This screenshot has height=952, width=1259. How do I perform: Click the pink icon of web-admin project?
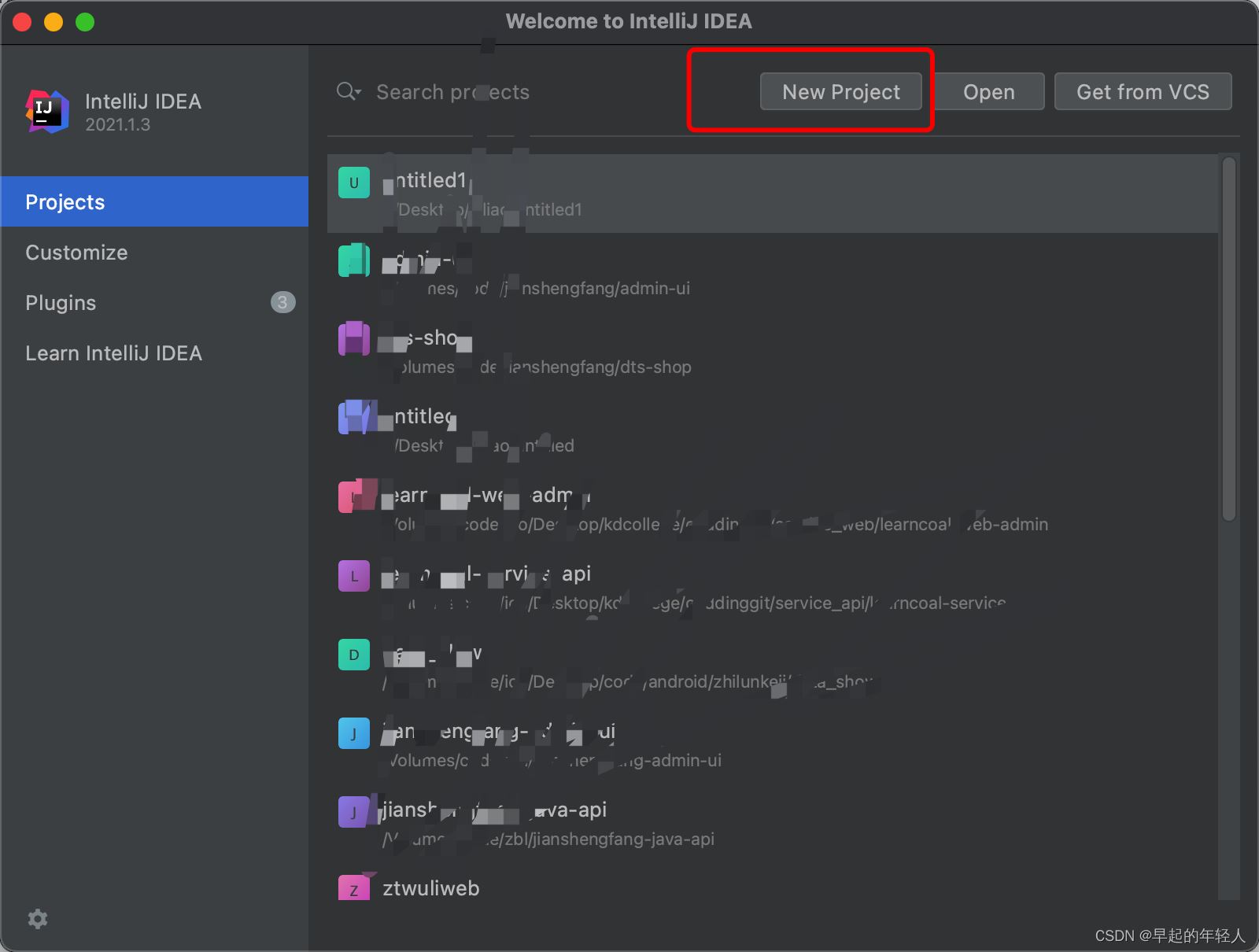click(x=354, y=496)
